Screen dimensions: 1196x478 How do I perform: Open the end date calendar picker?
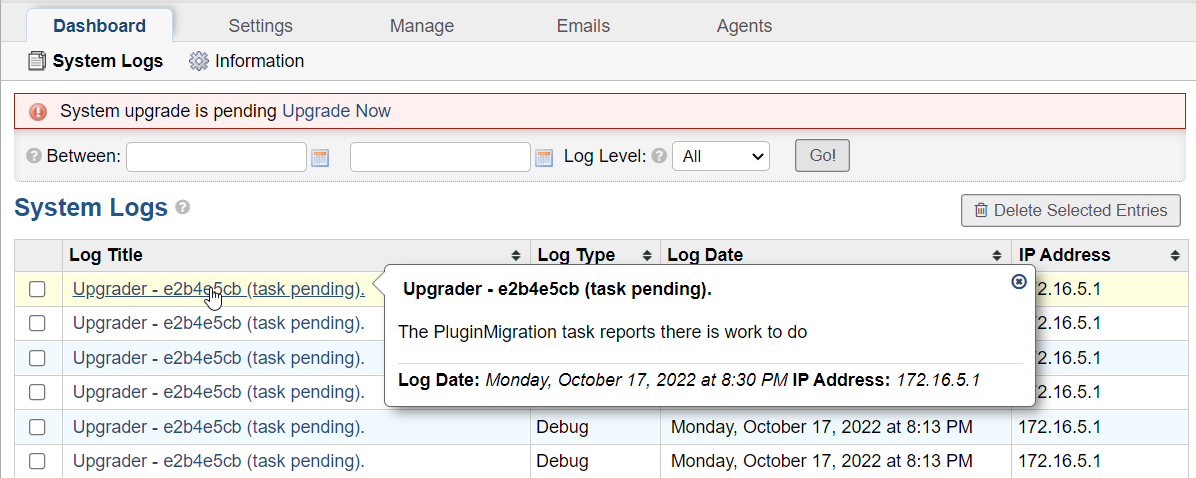pos(544,157)
